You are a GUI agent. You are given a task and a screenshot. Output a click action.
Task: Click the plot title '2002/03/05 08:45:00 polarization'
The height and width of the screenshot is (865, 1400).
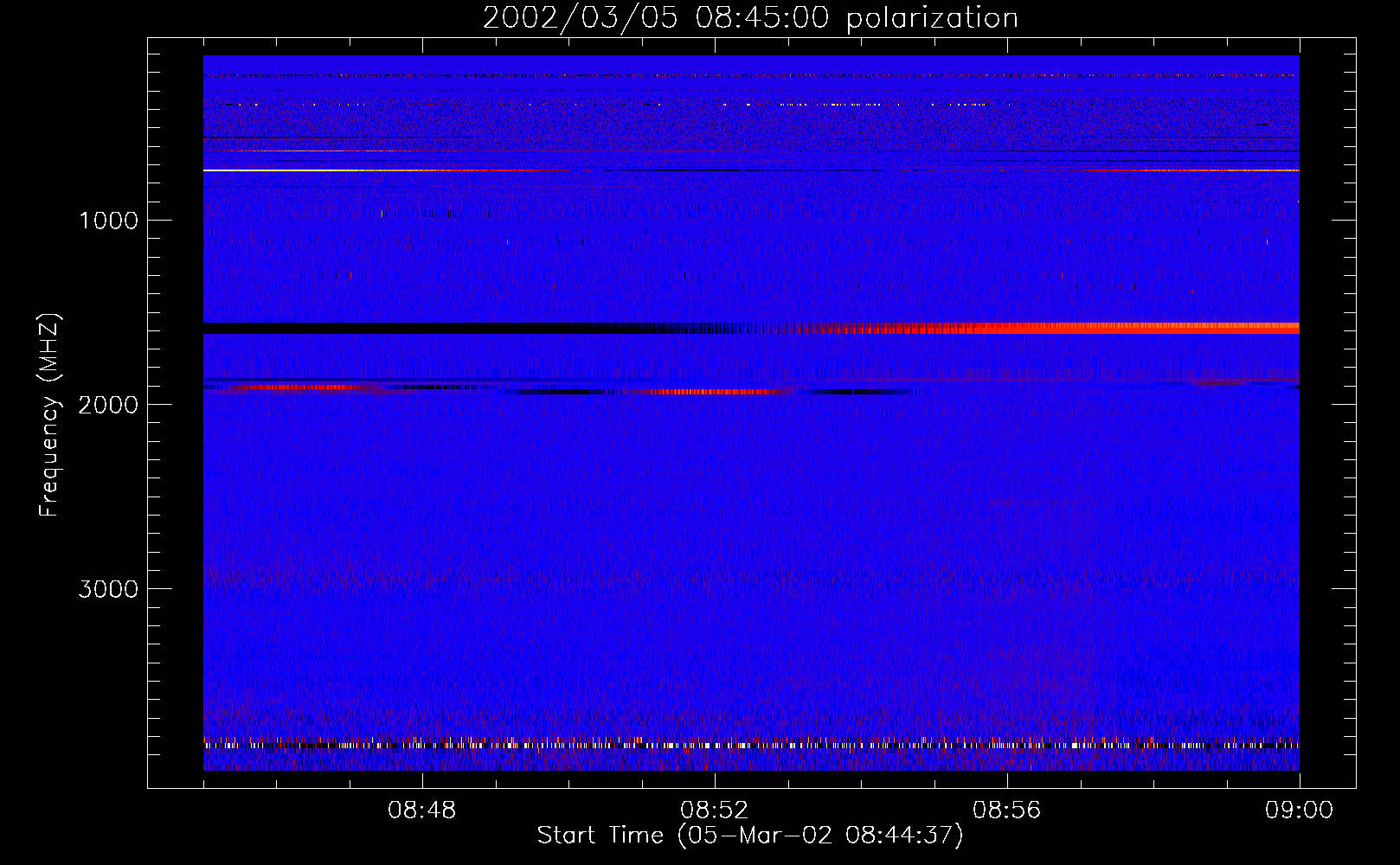click(750, 18)
